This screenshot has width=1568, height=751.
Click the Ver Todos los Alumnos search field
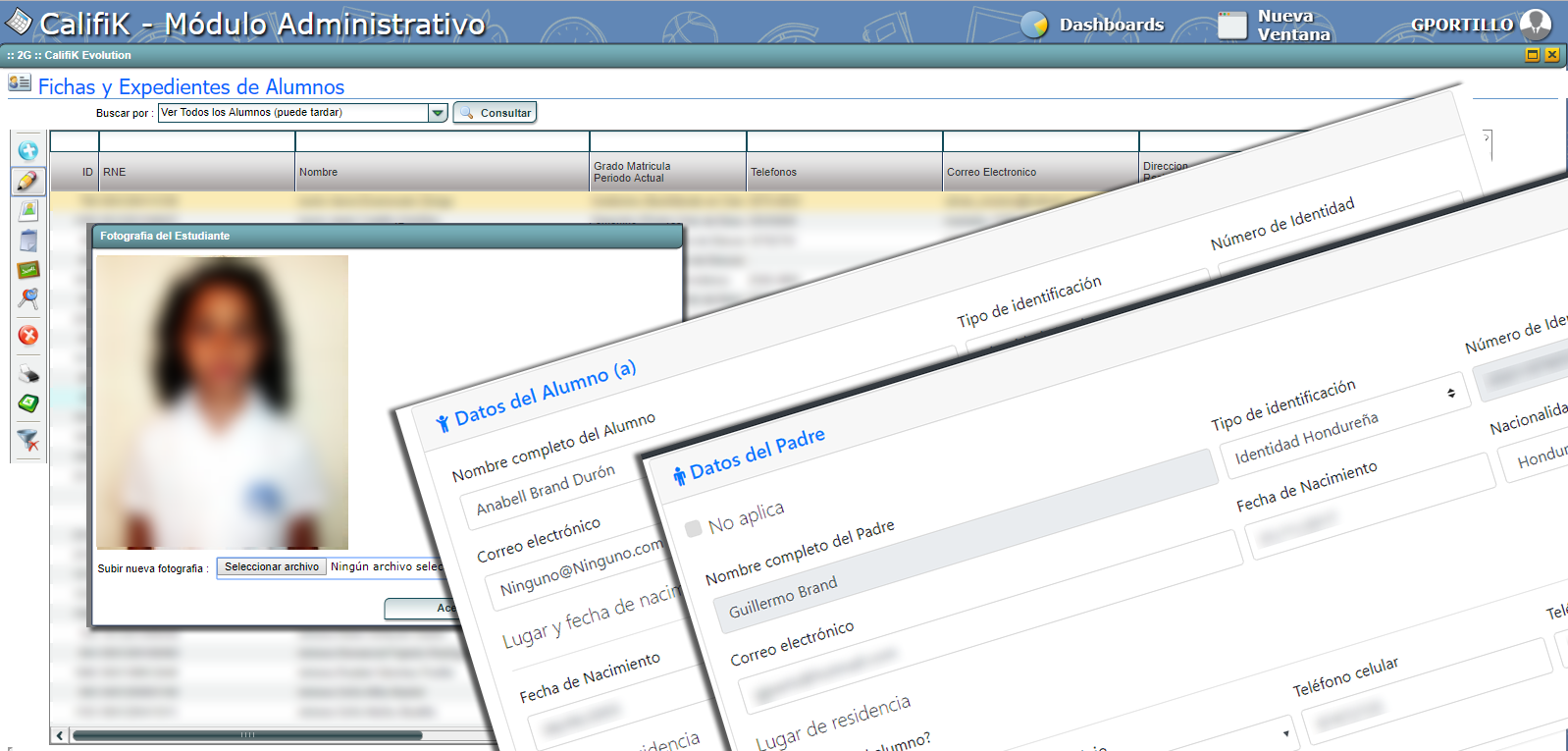tap(293, 113)
